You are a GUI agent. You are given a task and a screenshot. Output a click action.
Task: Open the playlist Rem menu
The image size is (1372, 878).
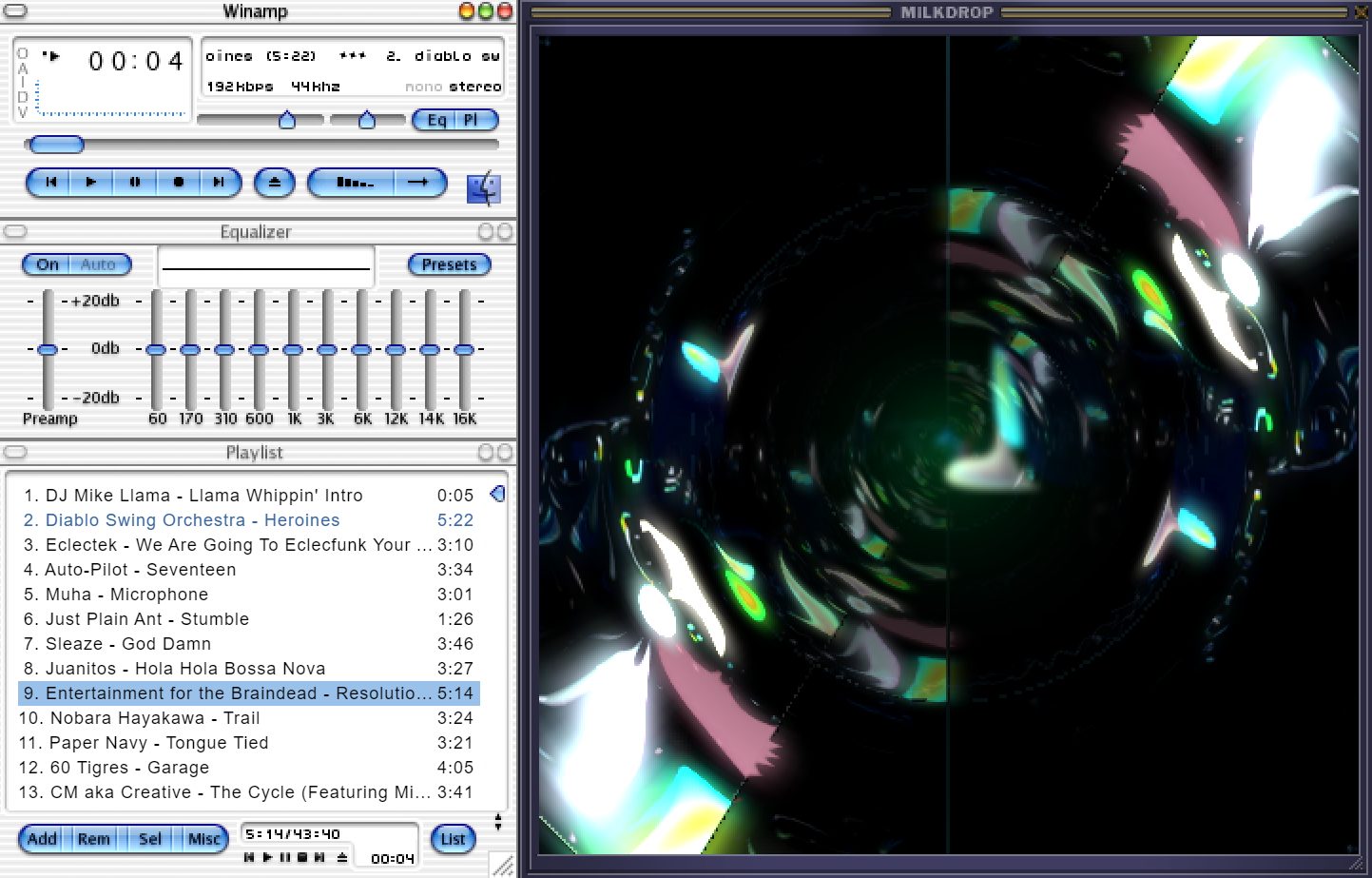[94, 838]
